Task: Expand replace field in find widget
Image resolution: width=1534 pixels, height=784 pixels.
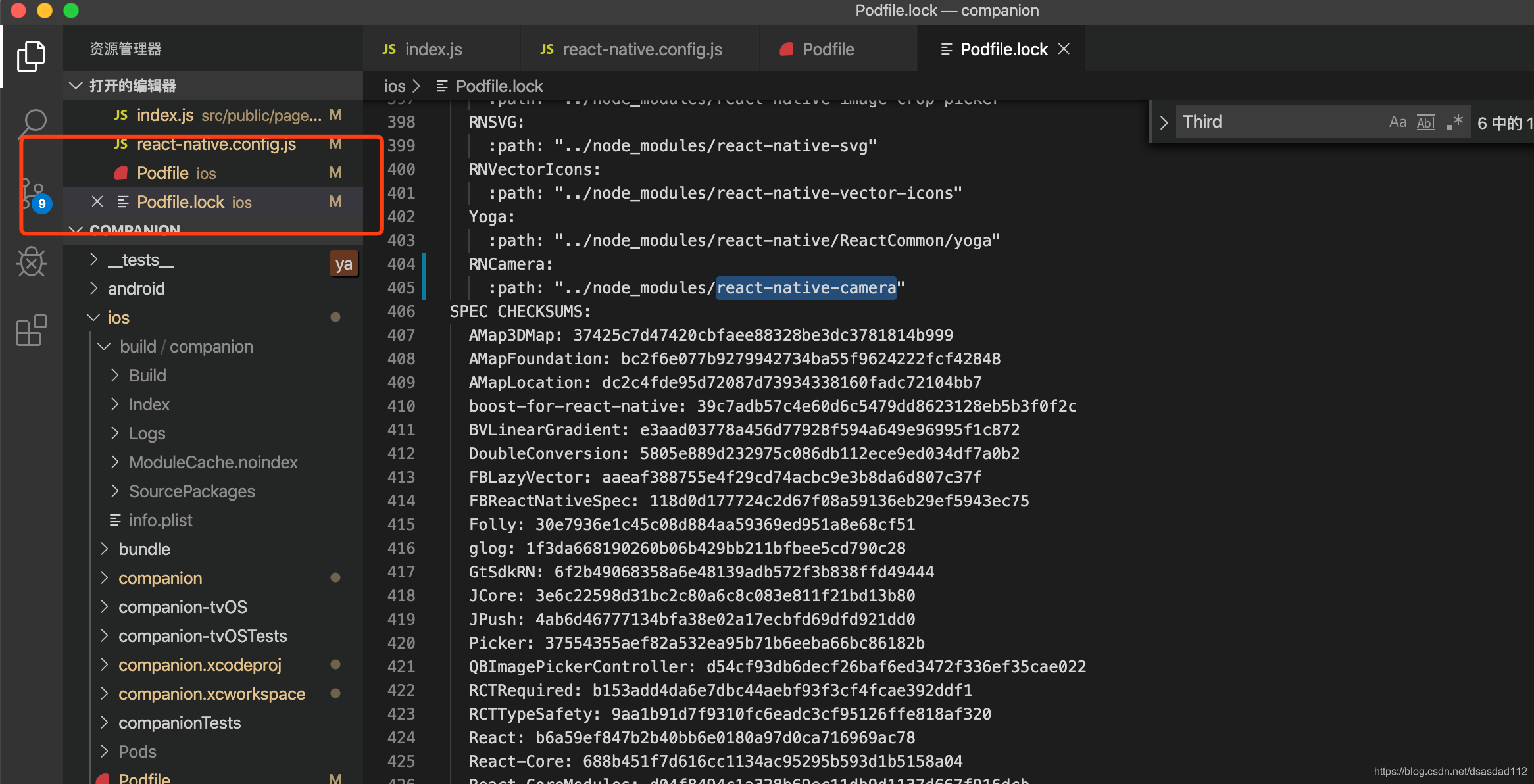Action: coord(1164,122)
